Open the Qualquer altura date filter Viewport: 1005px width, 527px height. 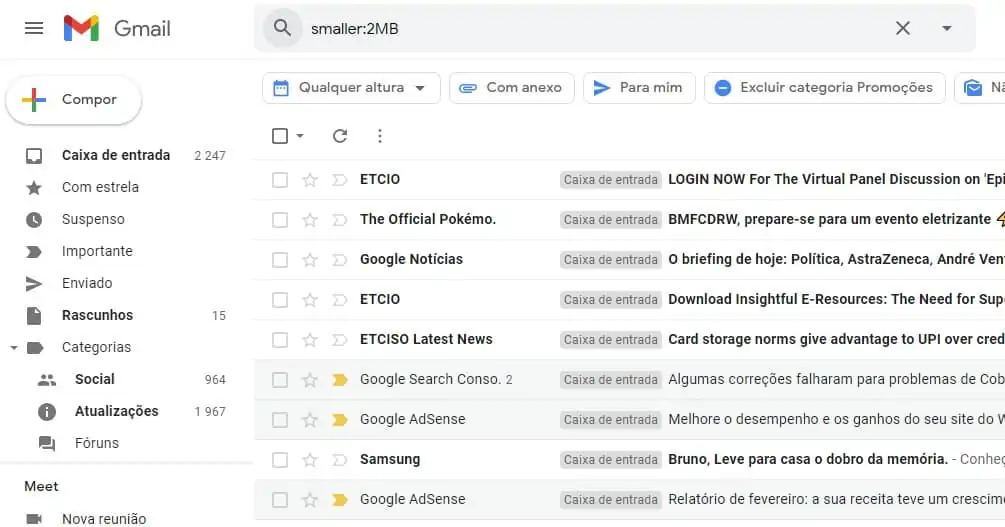click(x=351, y=88)
